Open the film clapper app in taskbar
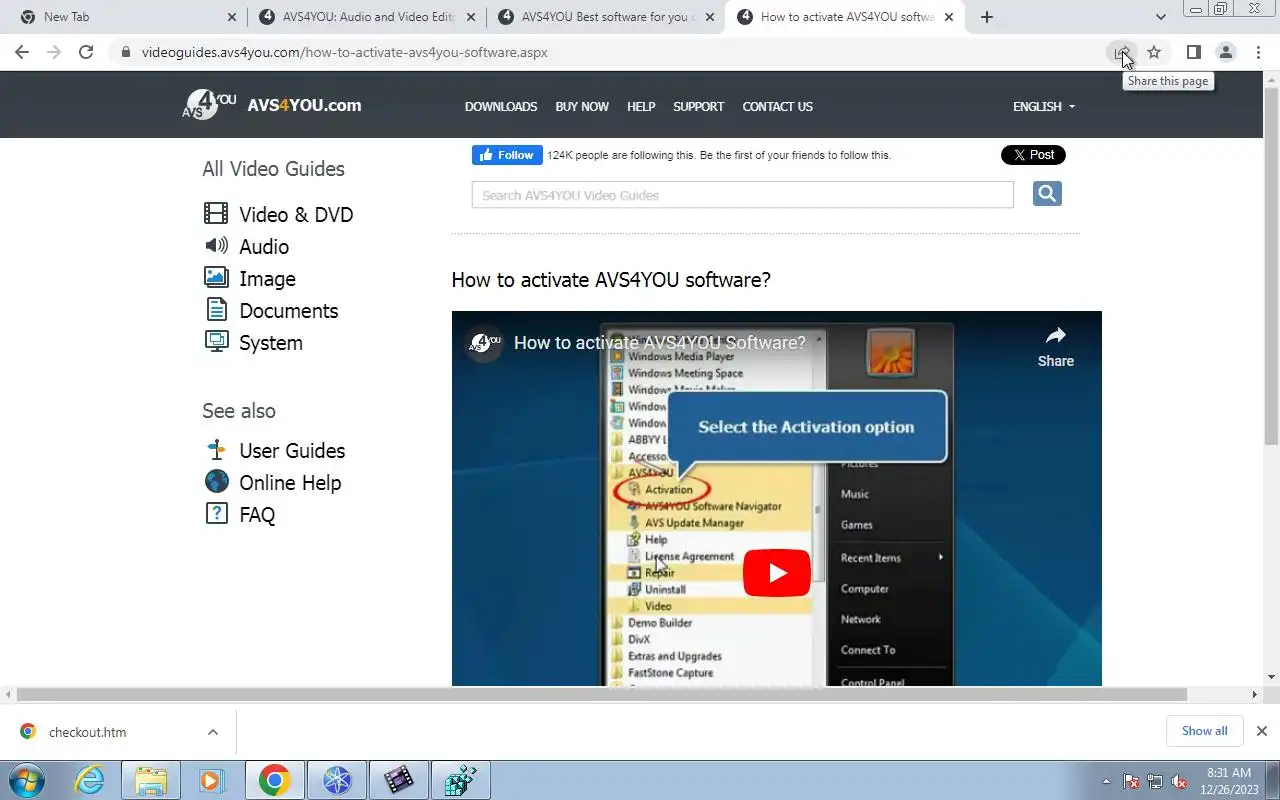Image resolution: width=1280 pixels, height=800 pixels. pos(399,780)
